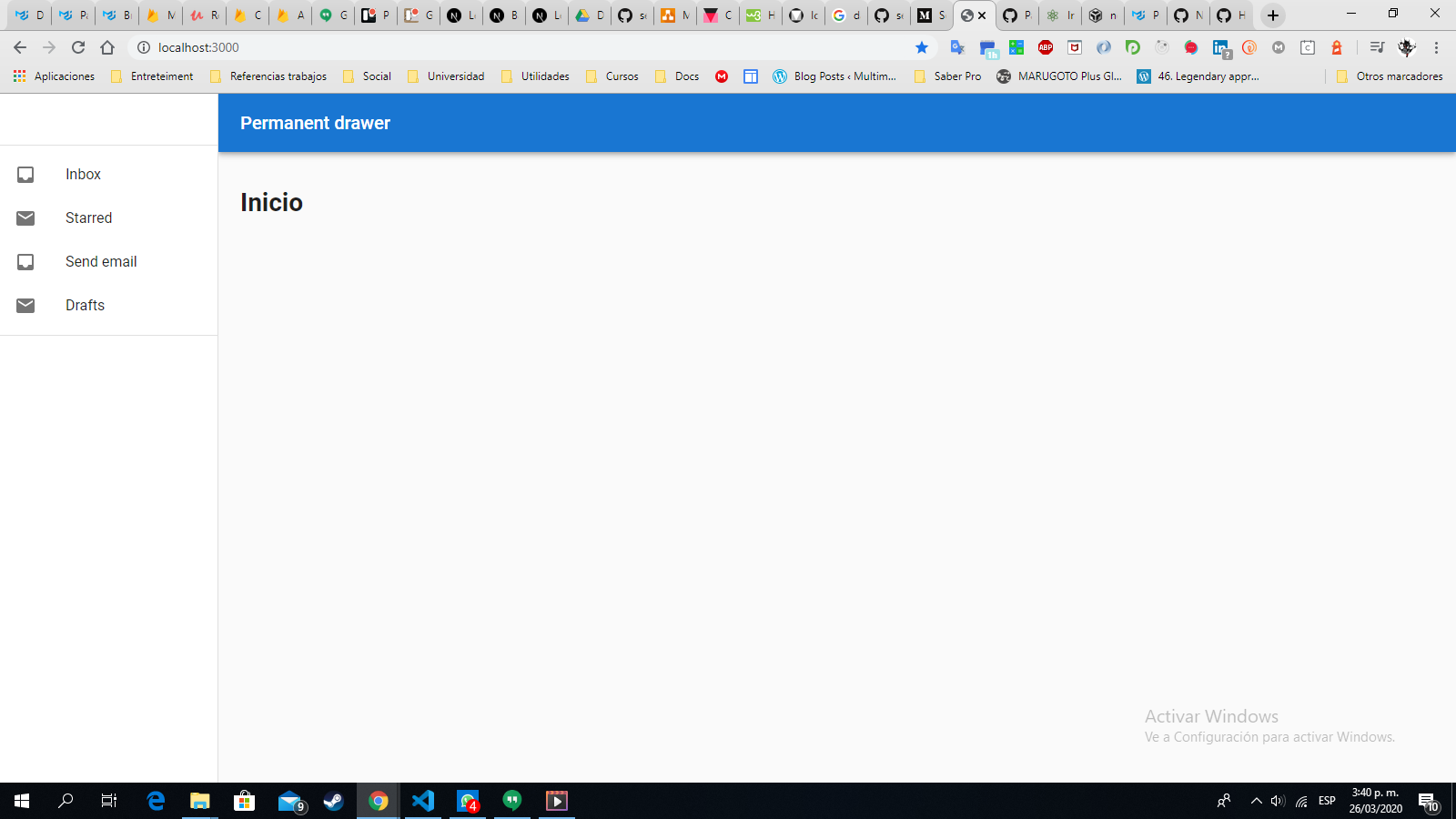Viewport: 1456px width, 819px height.
Task: Launch Steam from the taskbar
Action: 333,801
